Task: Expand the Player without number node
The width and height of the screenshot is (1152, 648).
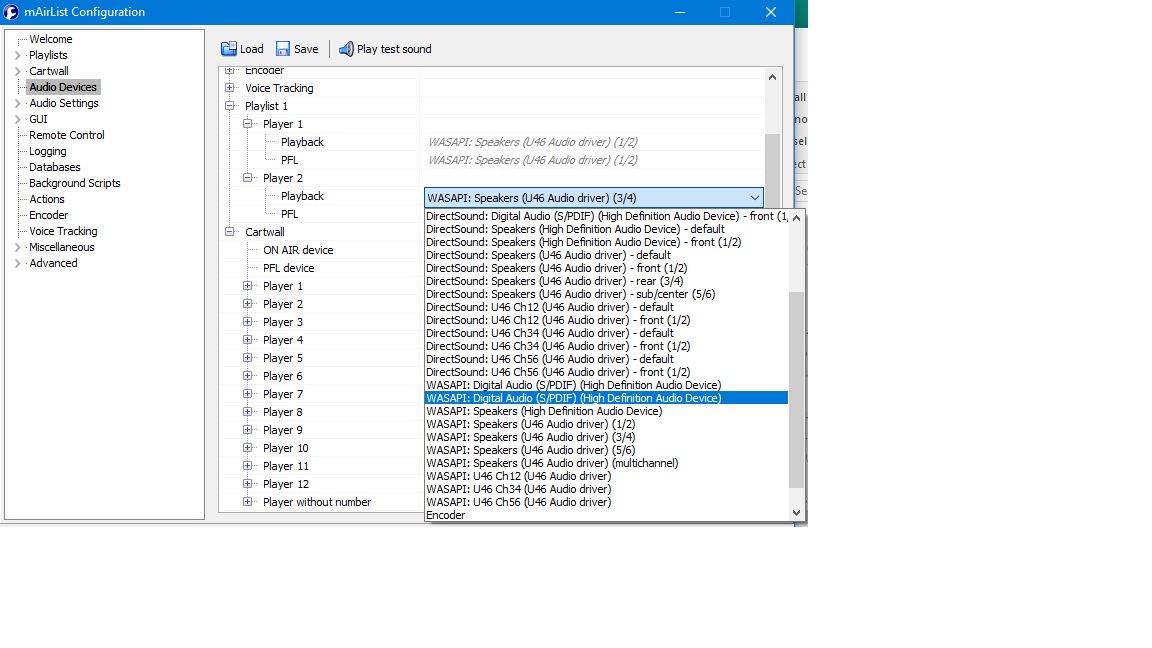Action: coord(248,502)
